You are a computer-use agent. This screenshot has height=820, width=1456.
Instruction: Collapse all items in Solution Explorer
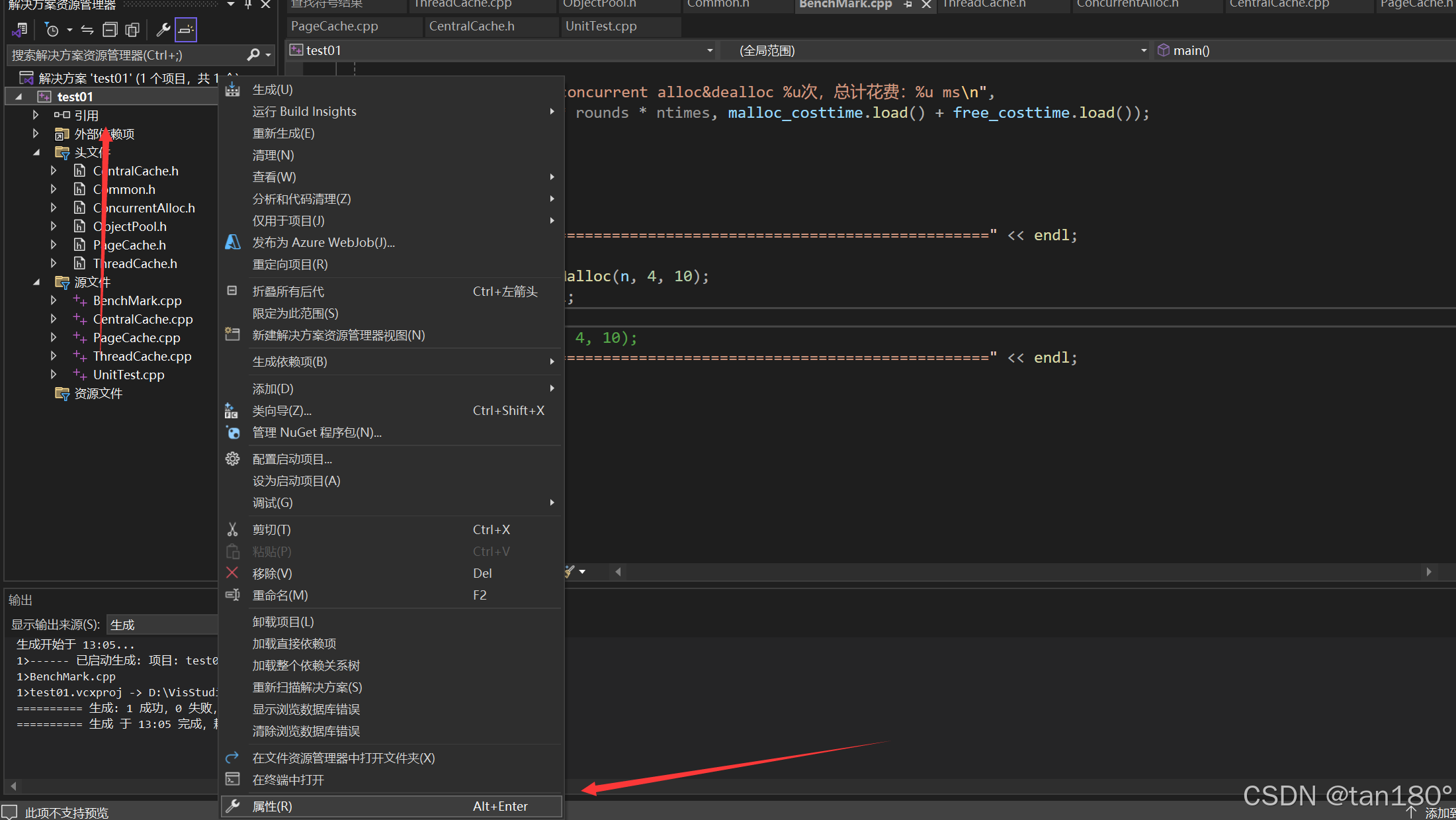(x=110, y=30)
